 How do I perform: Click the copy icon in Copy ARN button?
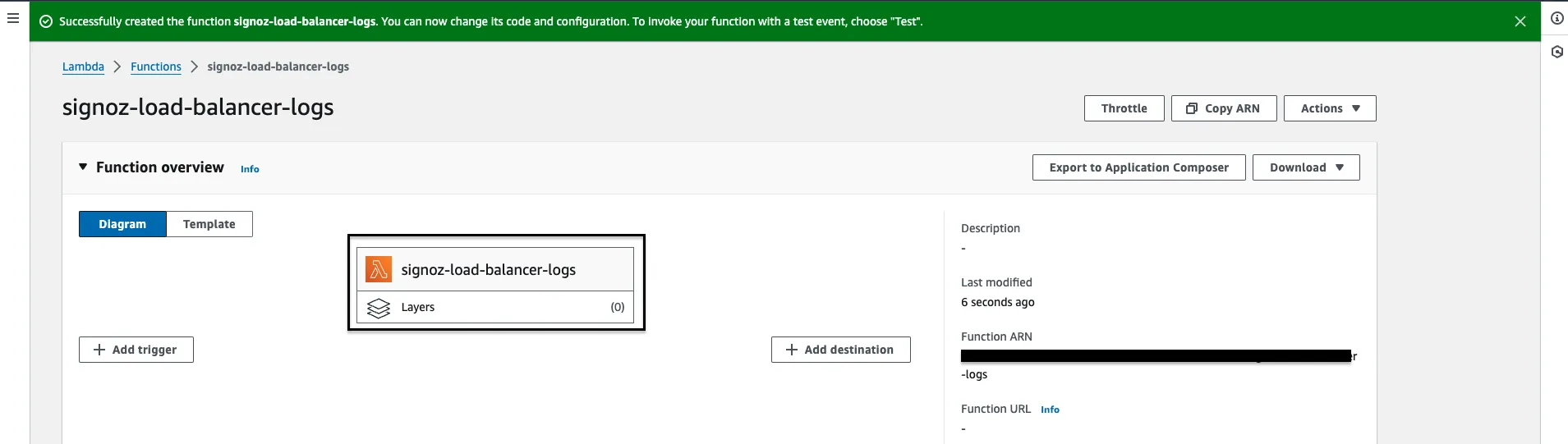tap(1192, 108)
